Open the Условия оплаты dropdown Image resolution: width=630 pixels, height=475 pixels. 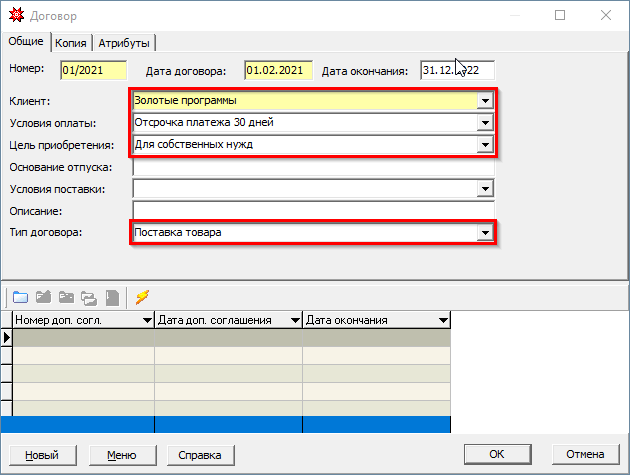[x=485, y=123]
